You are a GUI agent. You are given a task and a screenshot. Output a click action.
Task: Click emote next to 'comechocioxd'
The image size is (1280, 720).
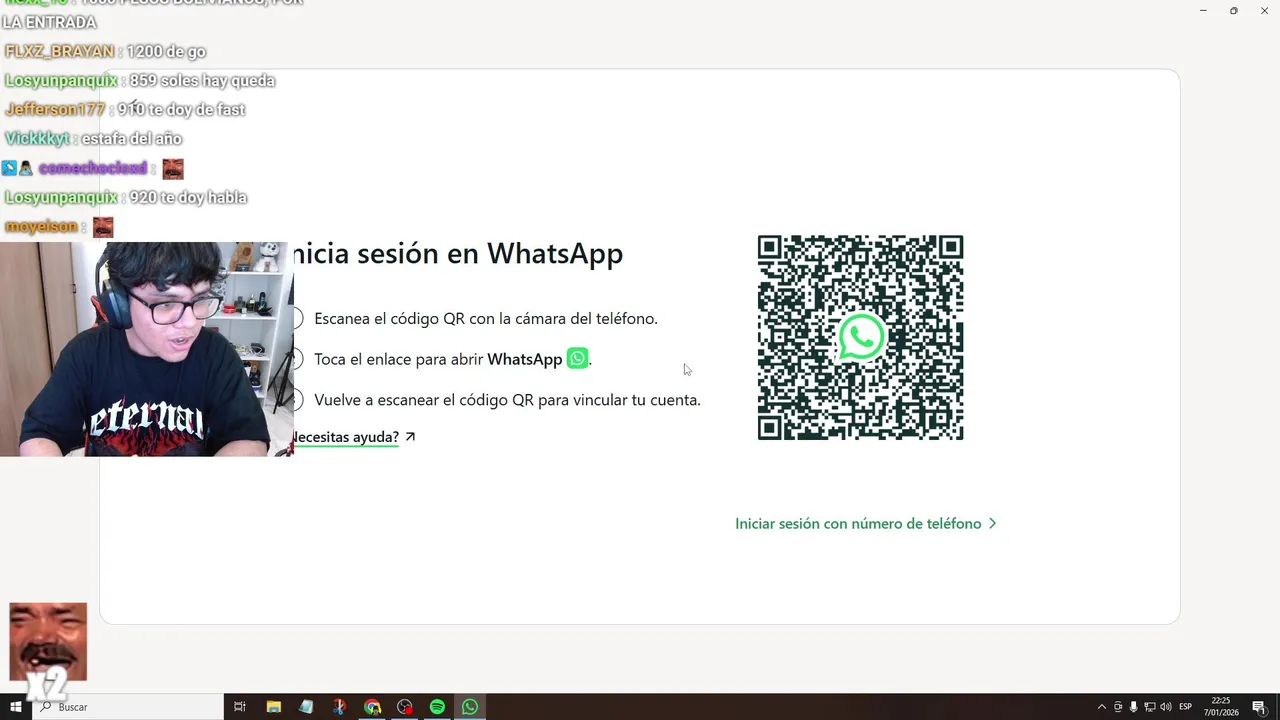pos(173,169)
